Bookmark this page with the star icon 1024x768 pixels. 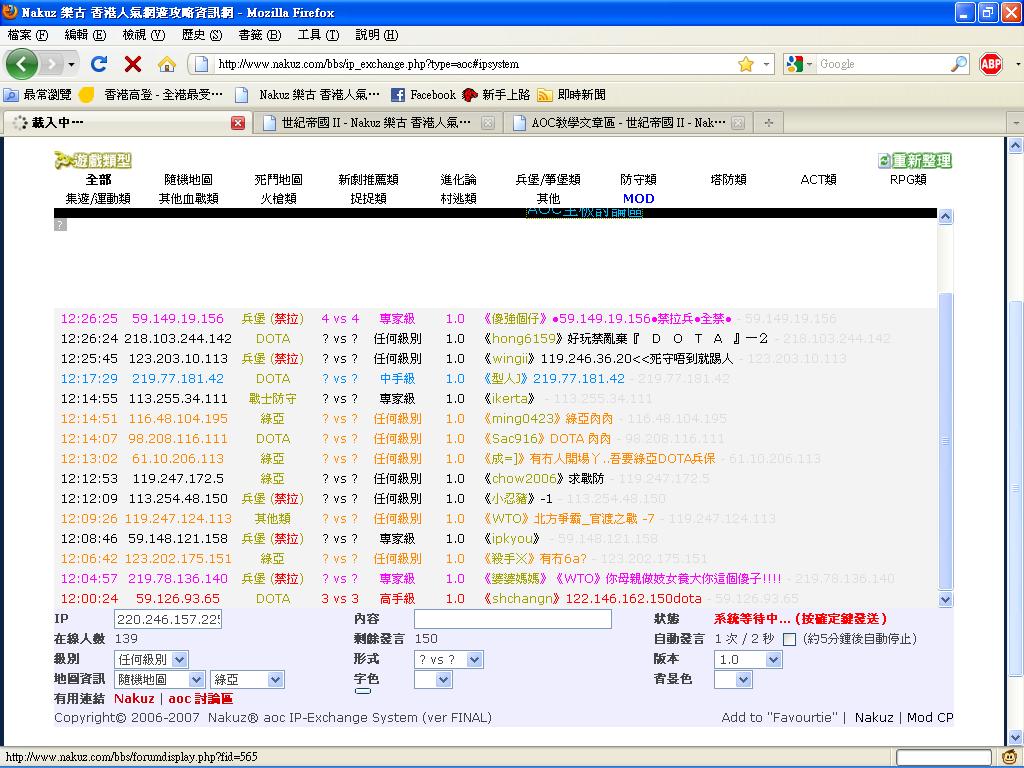pyautogui.click(x=745, y=64)
